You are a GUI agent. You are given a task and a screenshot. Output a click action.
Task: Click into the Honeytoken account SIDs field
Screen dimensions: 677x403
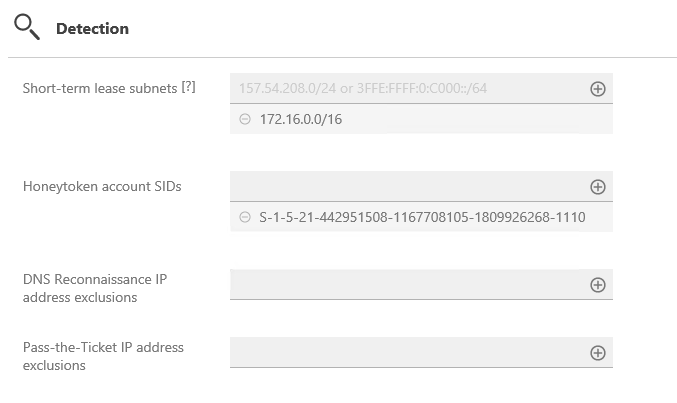[x=409, y=187]
